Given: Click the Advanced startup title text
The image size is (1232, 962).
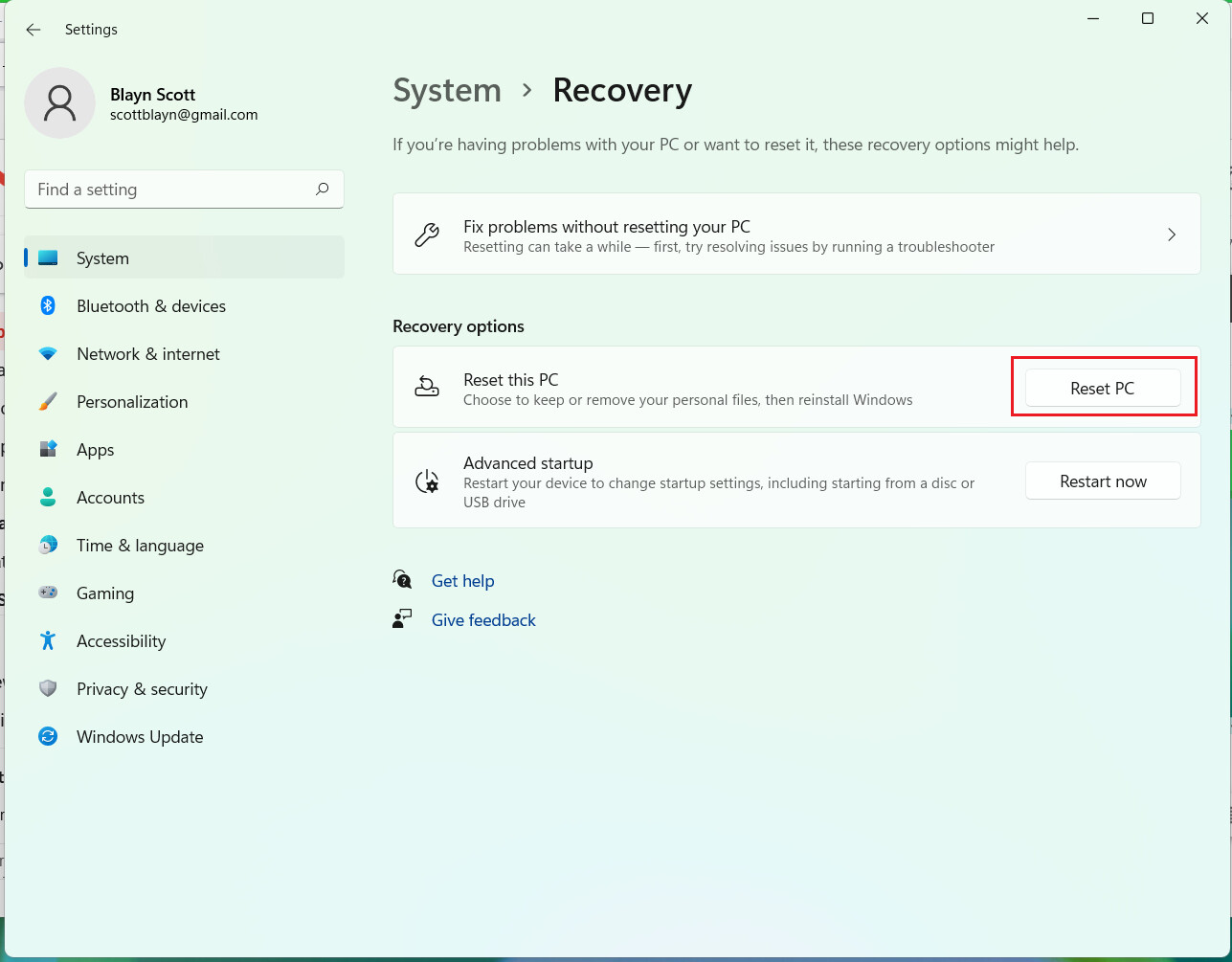Looking at the screenshot, I should point(528,463).
